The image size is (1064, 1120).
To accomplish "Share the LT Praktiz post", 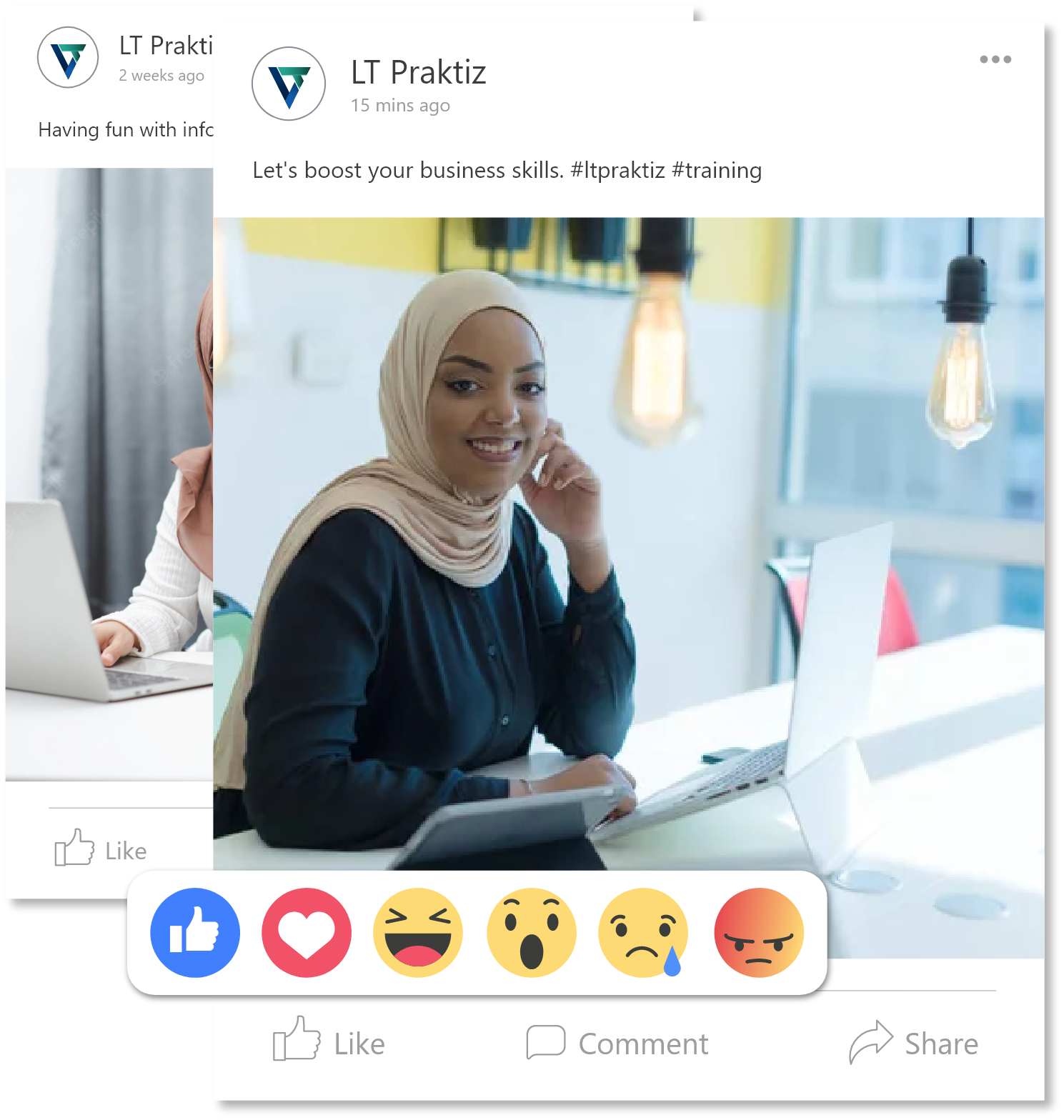I will point(913,1043).
